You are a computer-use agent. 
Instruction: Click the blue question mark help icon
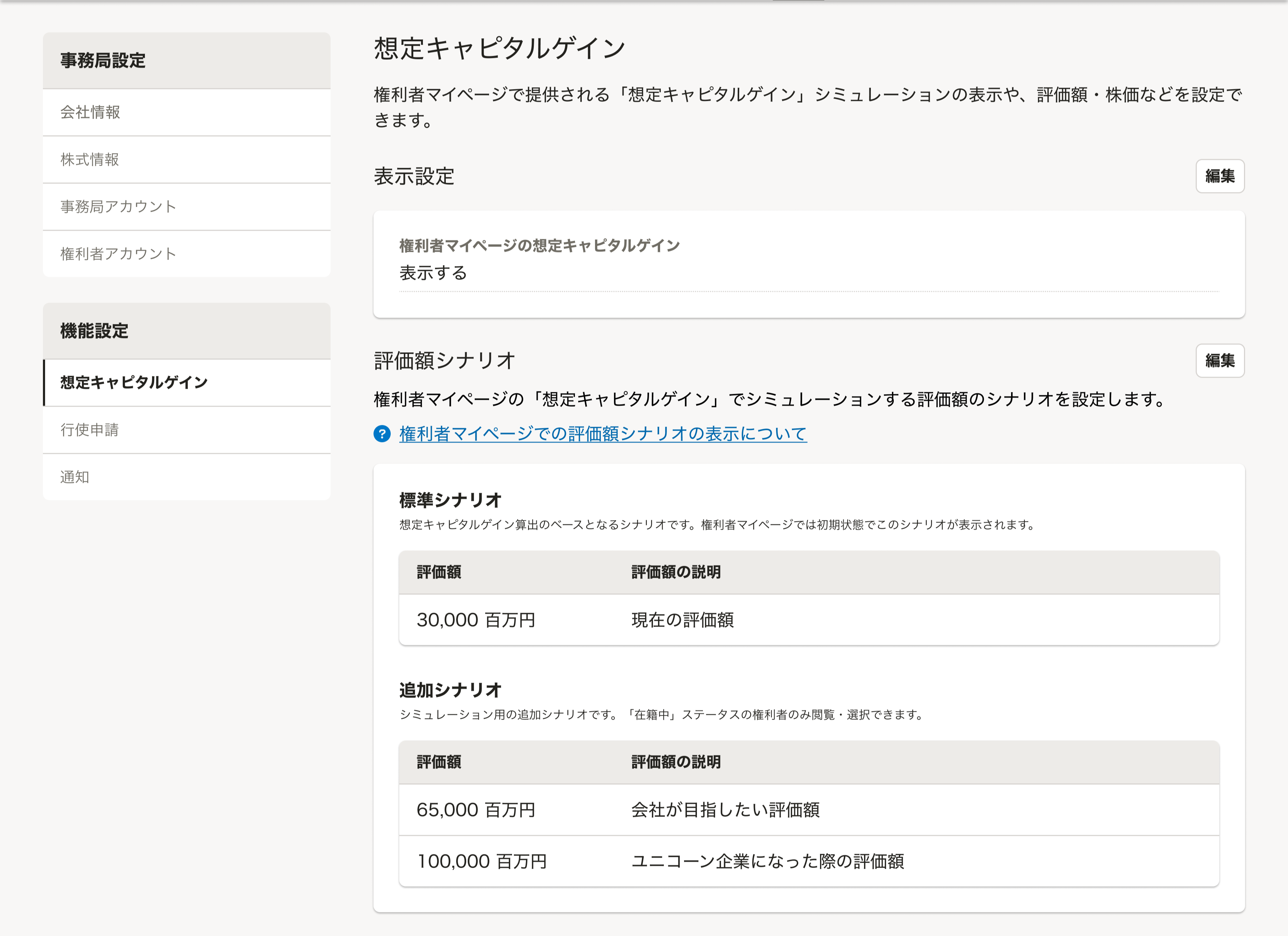click(x=382, y=433)
